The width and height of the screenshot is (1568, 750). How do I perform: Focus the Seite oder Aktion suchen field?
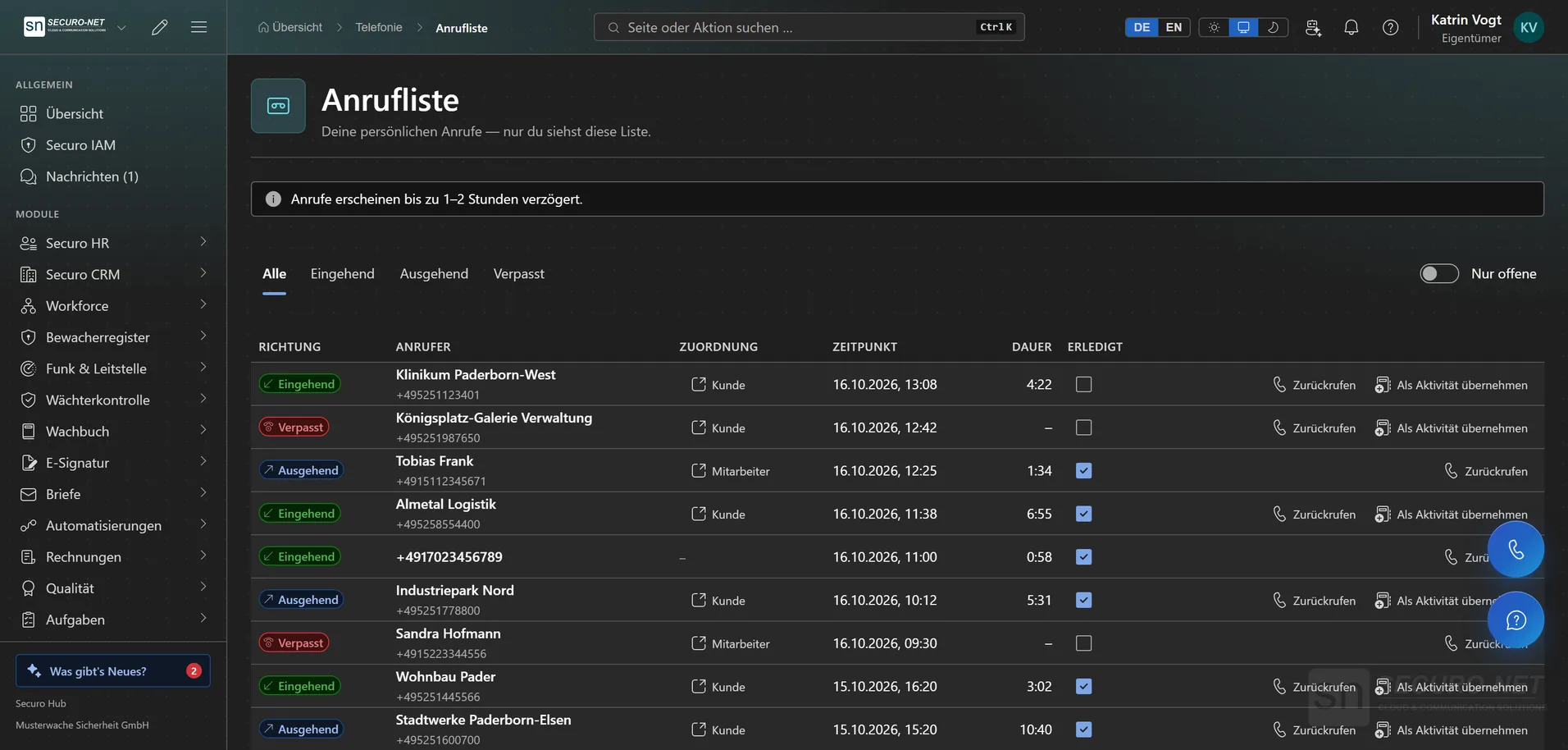coord(809,27)
